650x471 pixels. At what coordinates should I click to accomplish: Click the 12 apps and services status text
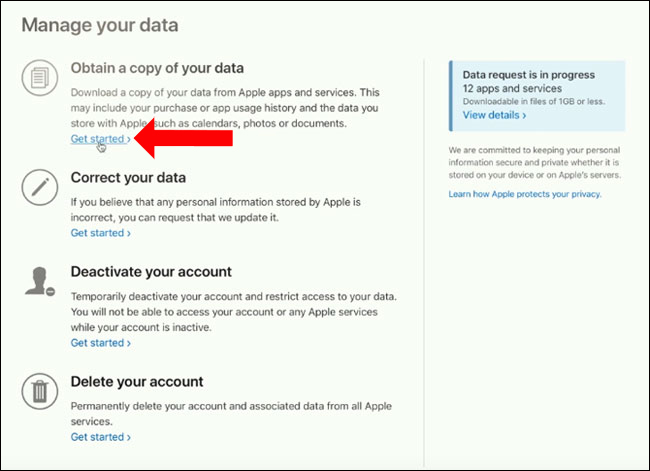tap(510, 88)
